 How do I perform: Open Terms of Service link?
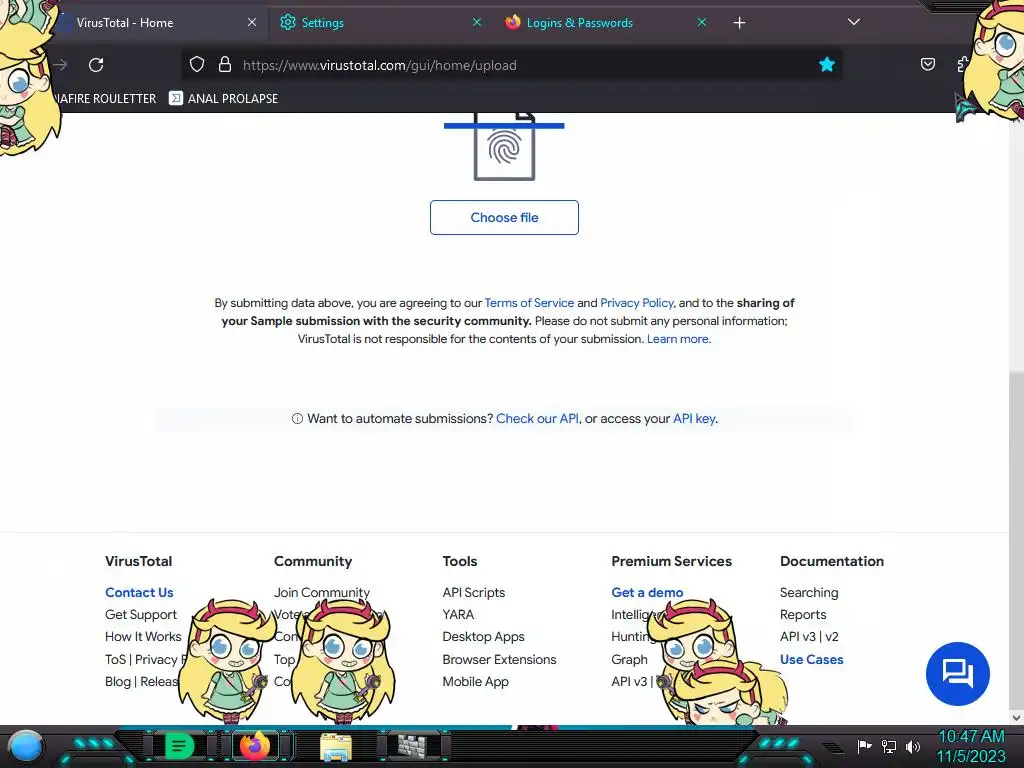529,303
